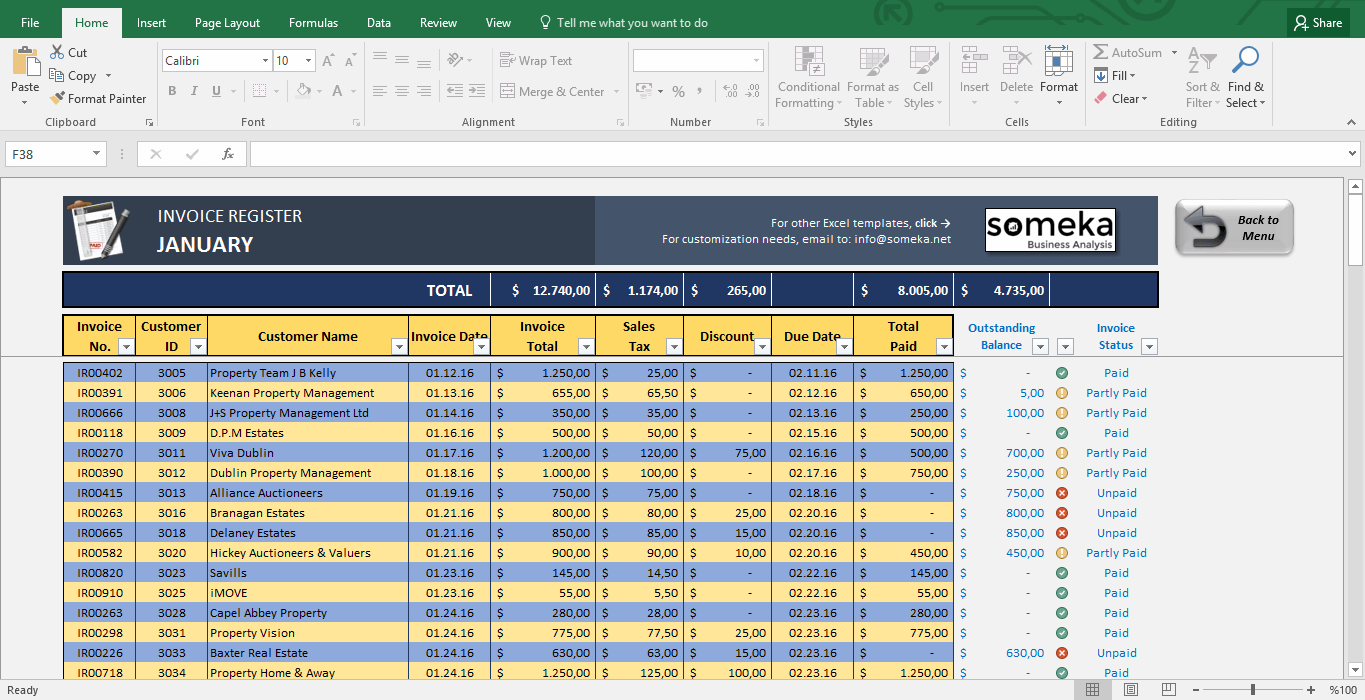1365x700 pixels.
Task: Click inside the formula bar
Action: [x=700, y=153]
